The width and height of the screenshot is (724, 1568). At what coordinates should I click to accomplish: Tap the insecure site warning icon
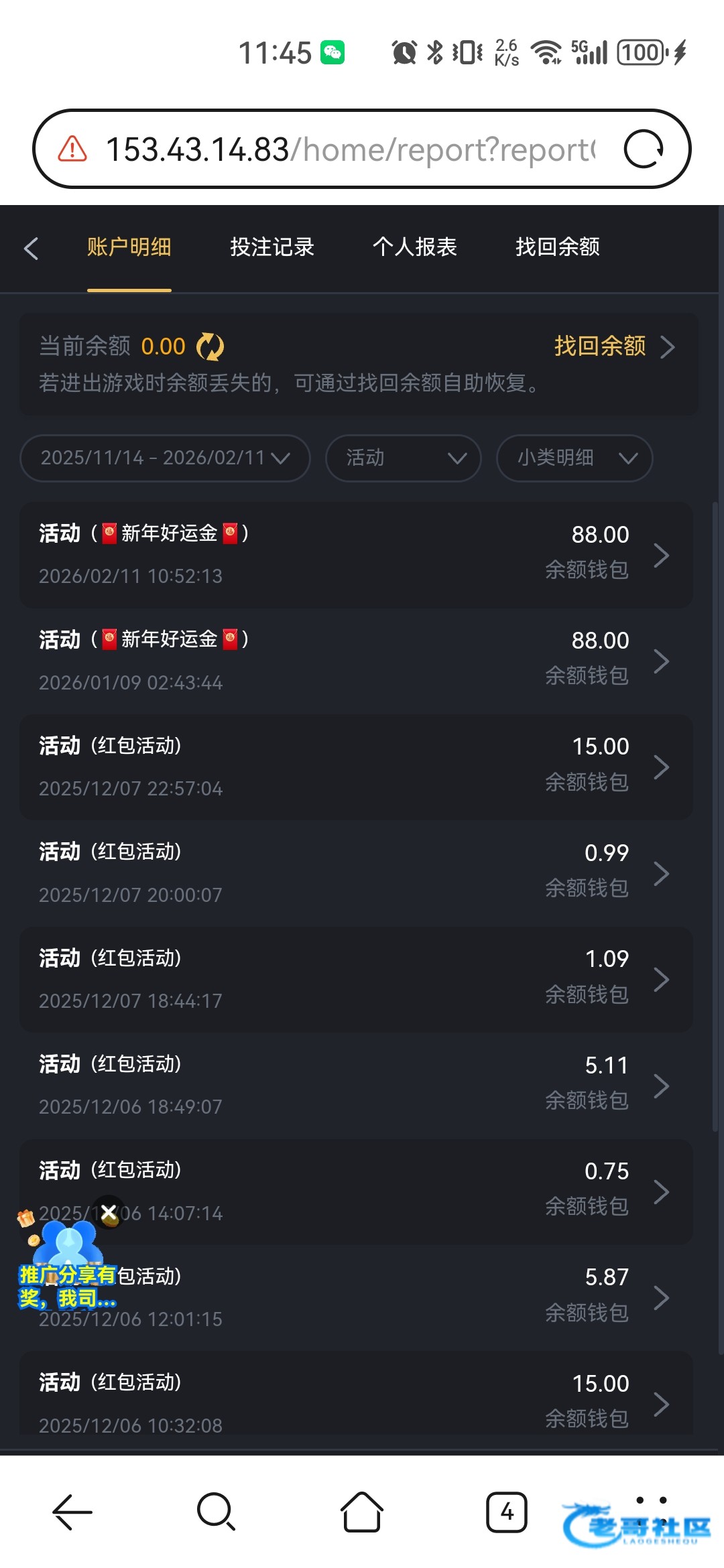(72, 149)
